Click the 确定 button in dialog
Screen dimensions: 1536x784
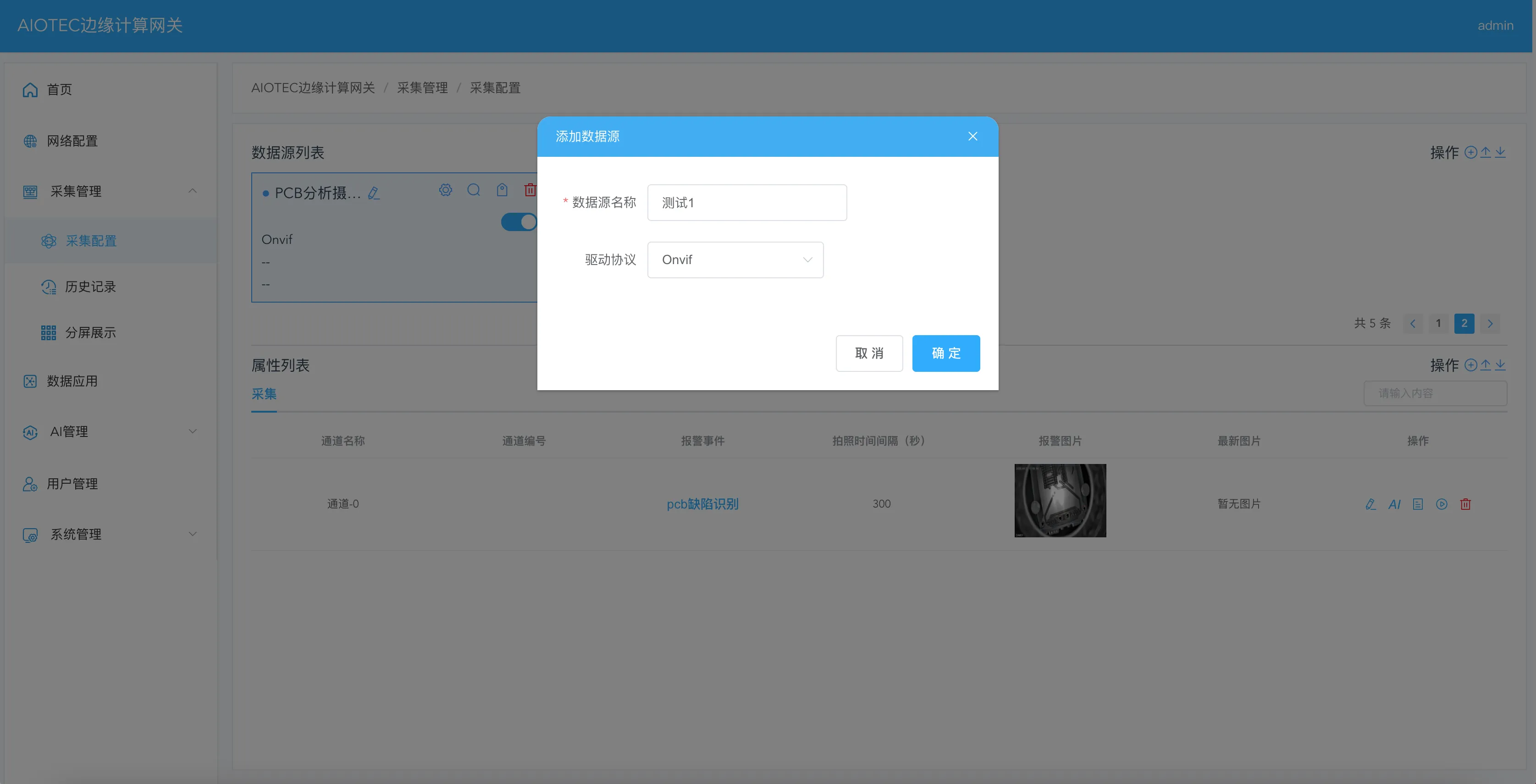(x=945, y=353)
